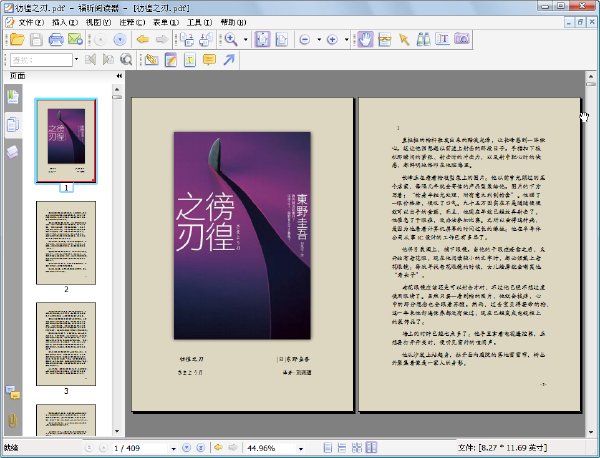Click the gray forward arrow in the toolbar

[162, 39]
